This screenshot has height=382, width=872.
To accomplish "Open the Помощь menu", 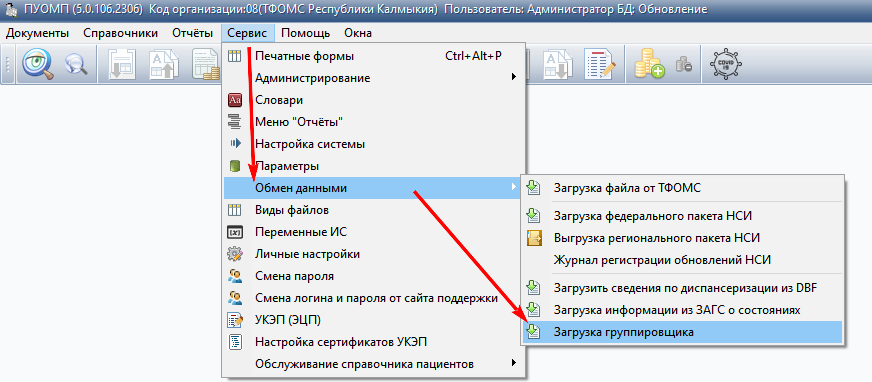I will pos(305,33).
